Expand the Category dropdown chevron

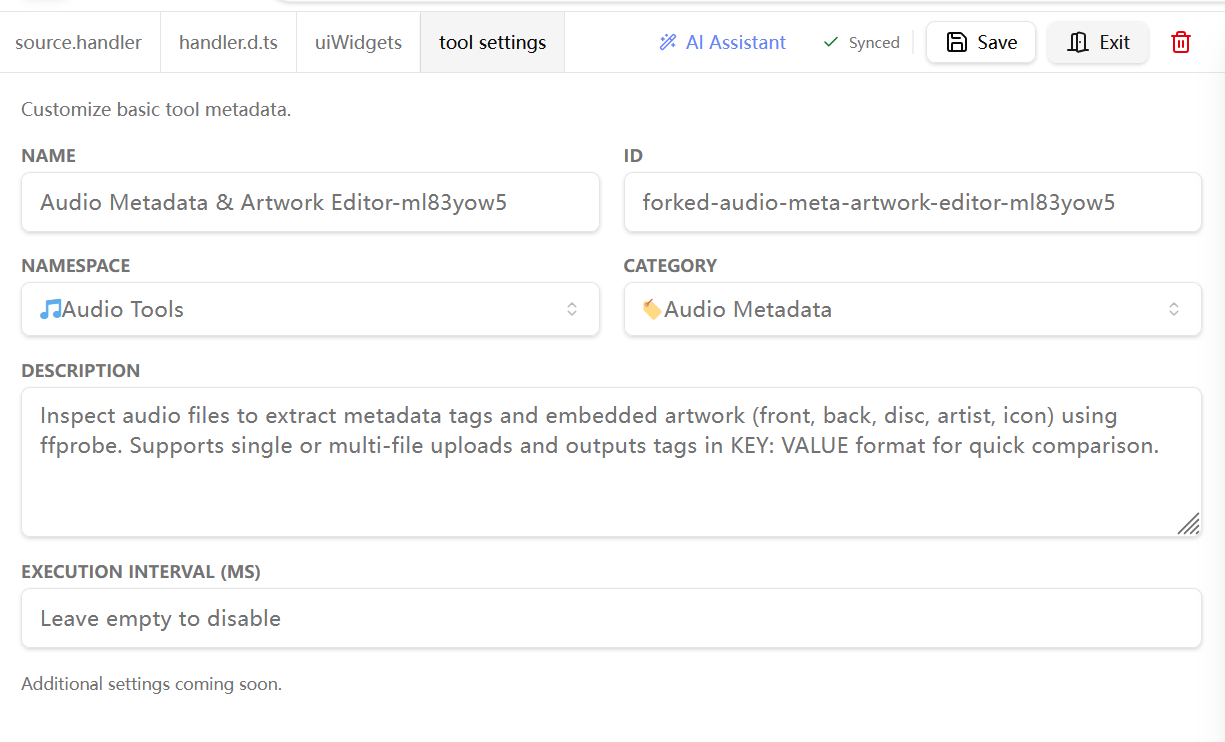[x=1174, y=309]
